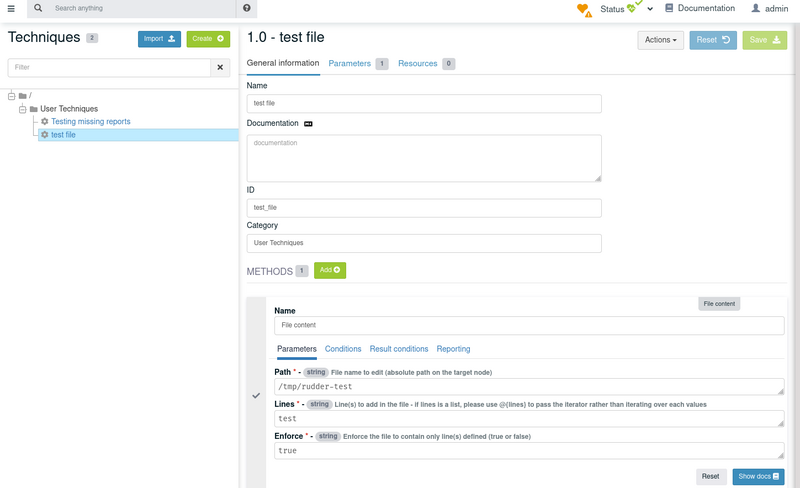Screen dimensions: 800x488
Task: Add a new method with Add button
Action: pos(330,270)
